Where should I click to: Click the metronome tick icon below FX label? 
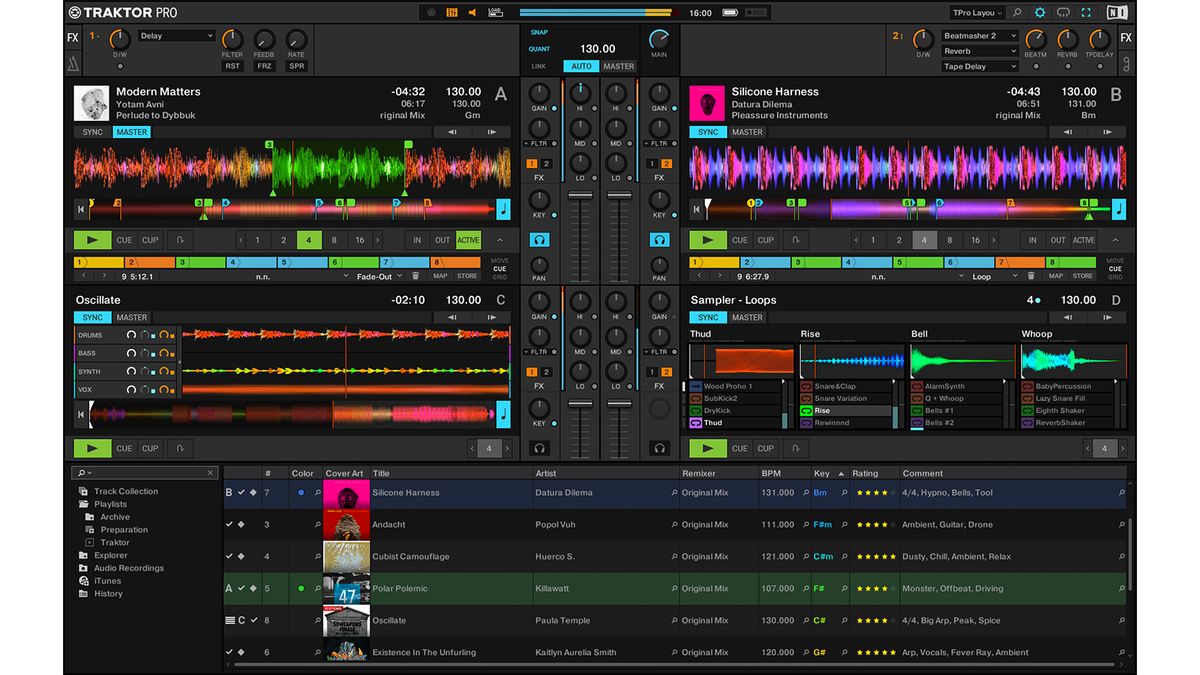pyautogui.click(x=71, y=62)
